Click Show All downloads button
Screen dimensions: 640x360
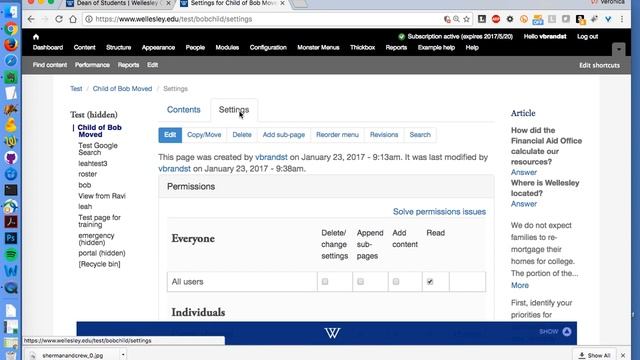pos(594,355)
